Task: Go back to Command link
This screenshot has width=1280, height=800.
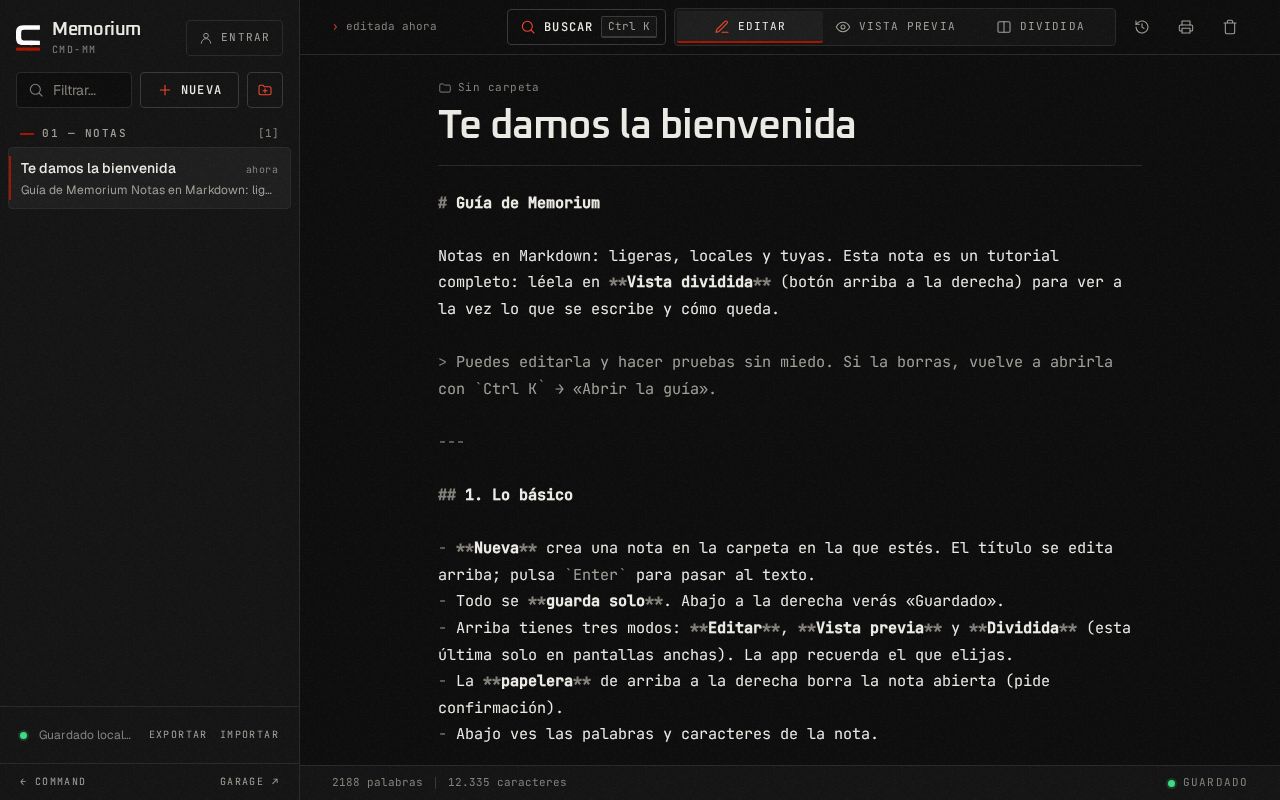Action: (x=53, y=782)
